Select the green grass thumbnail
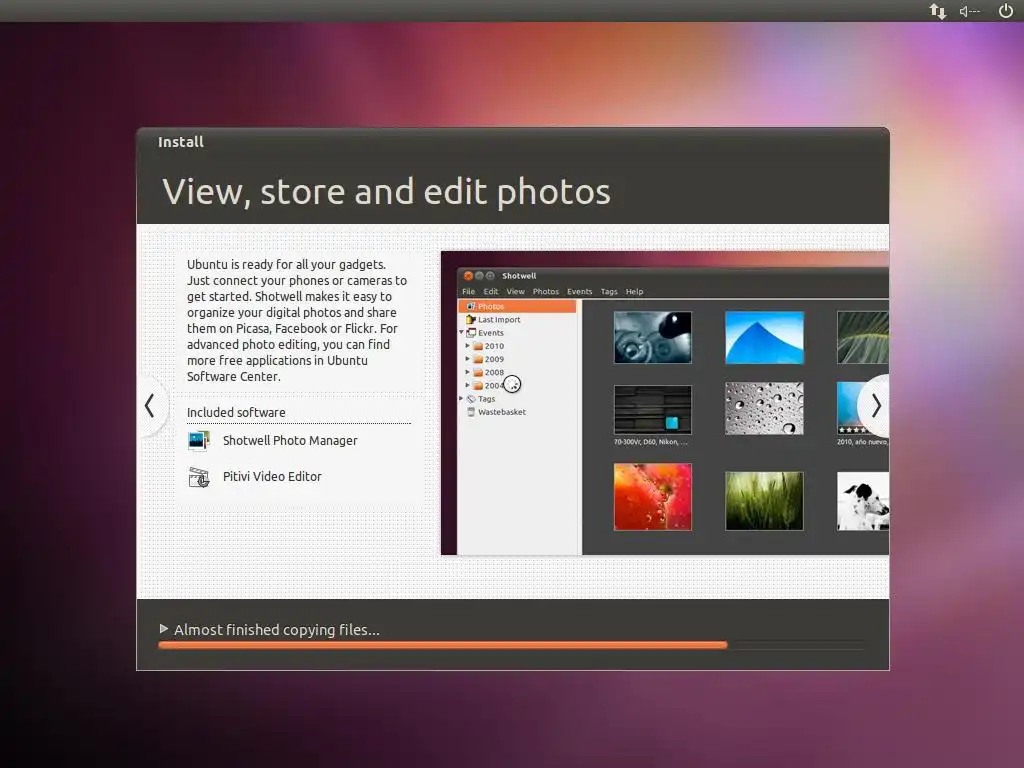 point(764,500)
